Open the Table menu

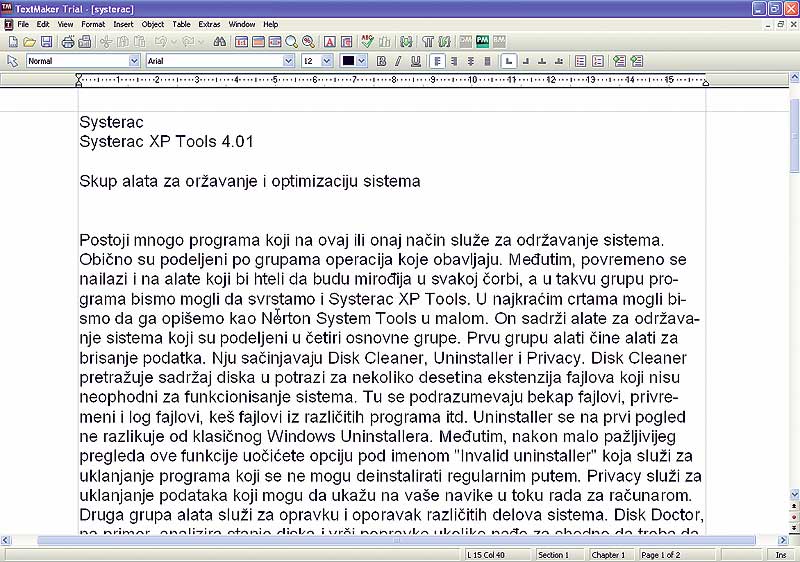(x=181, y=24)
